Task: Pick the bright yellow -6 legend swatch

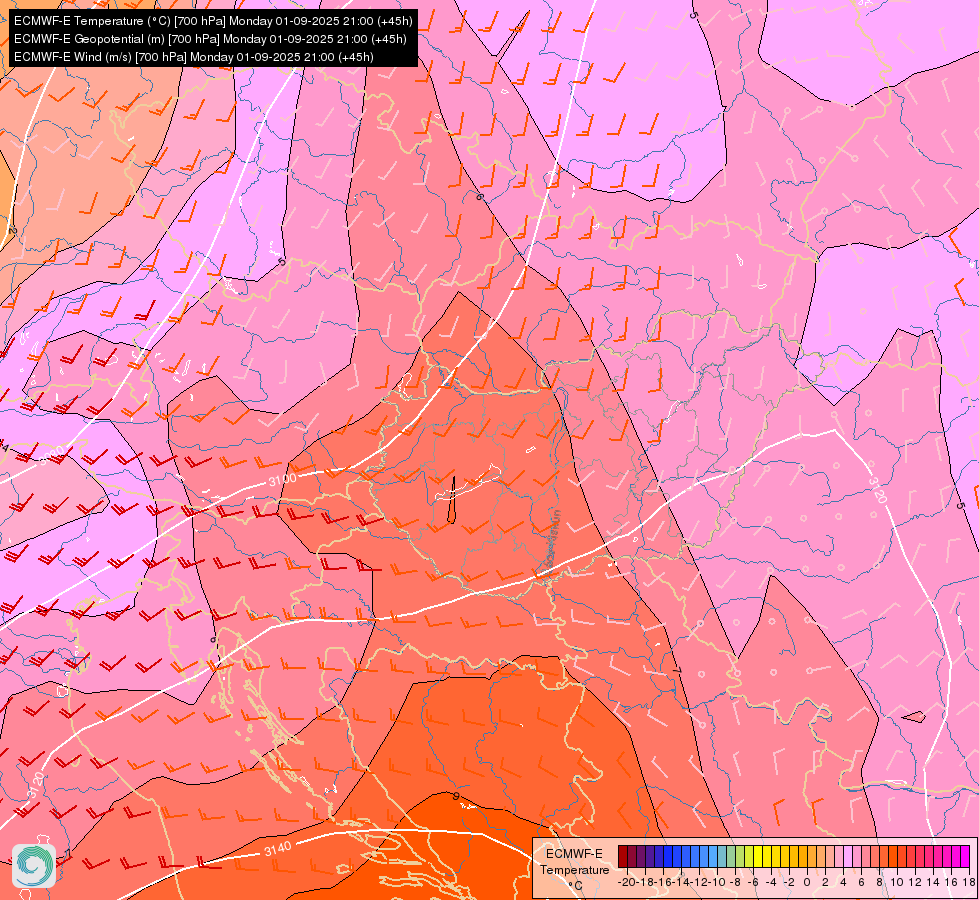Action: point(758,856)
